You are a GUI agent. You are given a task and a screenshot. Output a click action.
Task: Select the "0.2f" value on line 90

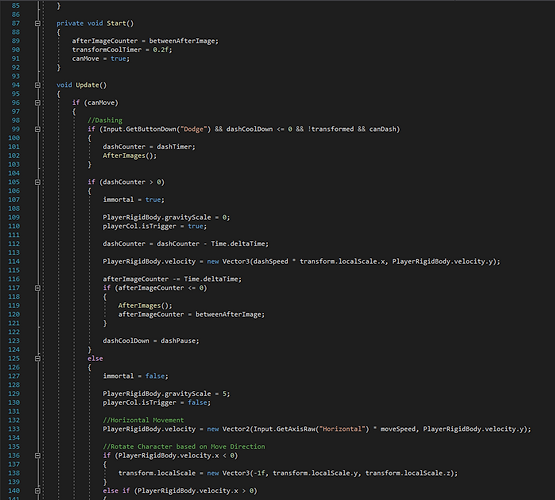tap(160, 50)
